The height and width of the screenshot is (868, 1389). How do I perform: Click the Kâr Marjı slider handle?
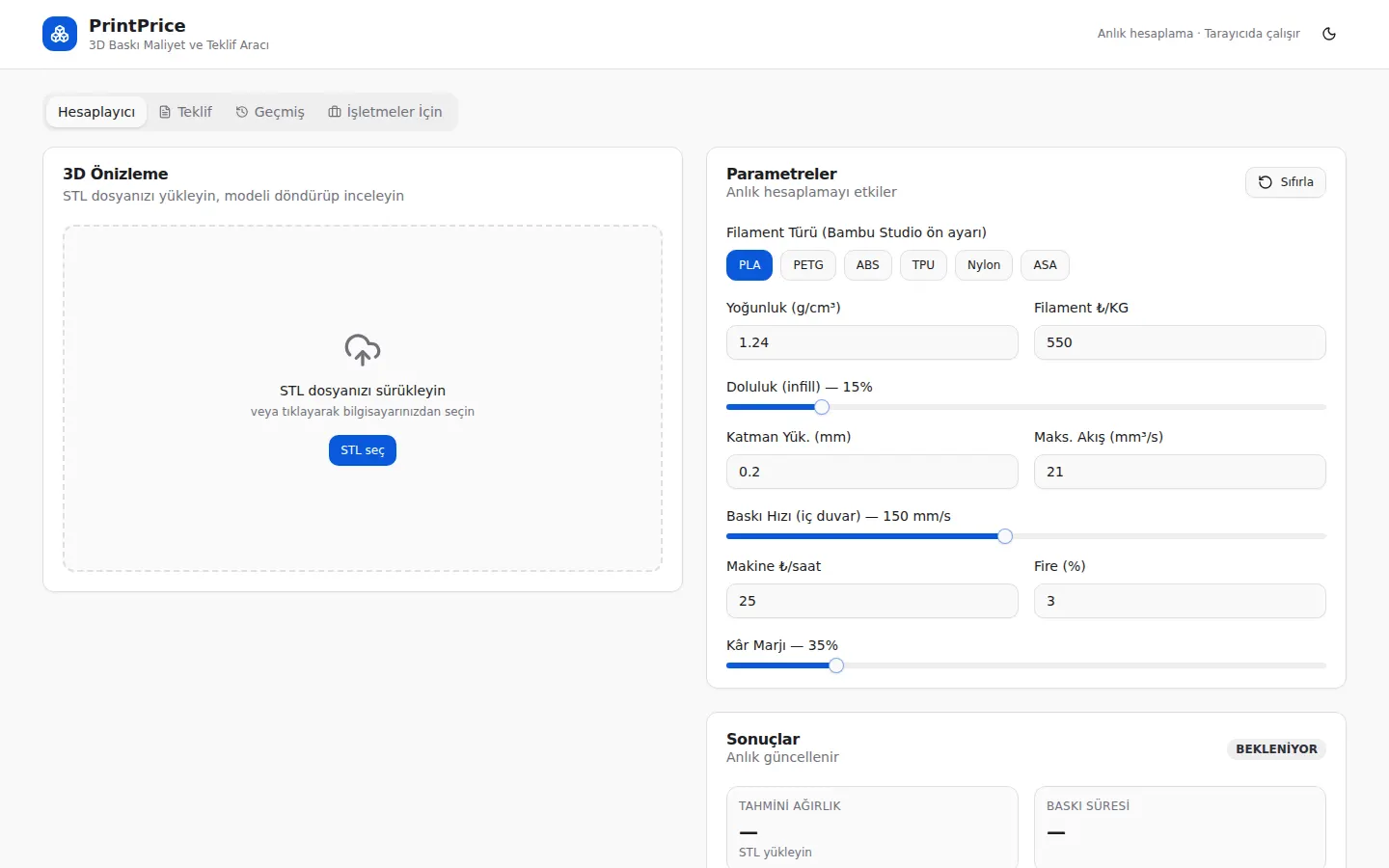(836, 665)
